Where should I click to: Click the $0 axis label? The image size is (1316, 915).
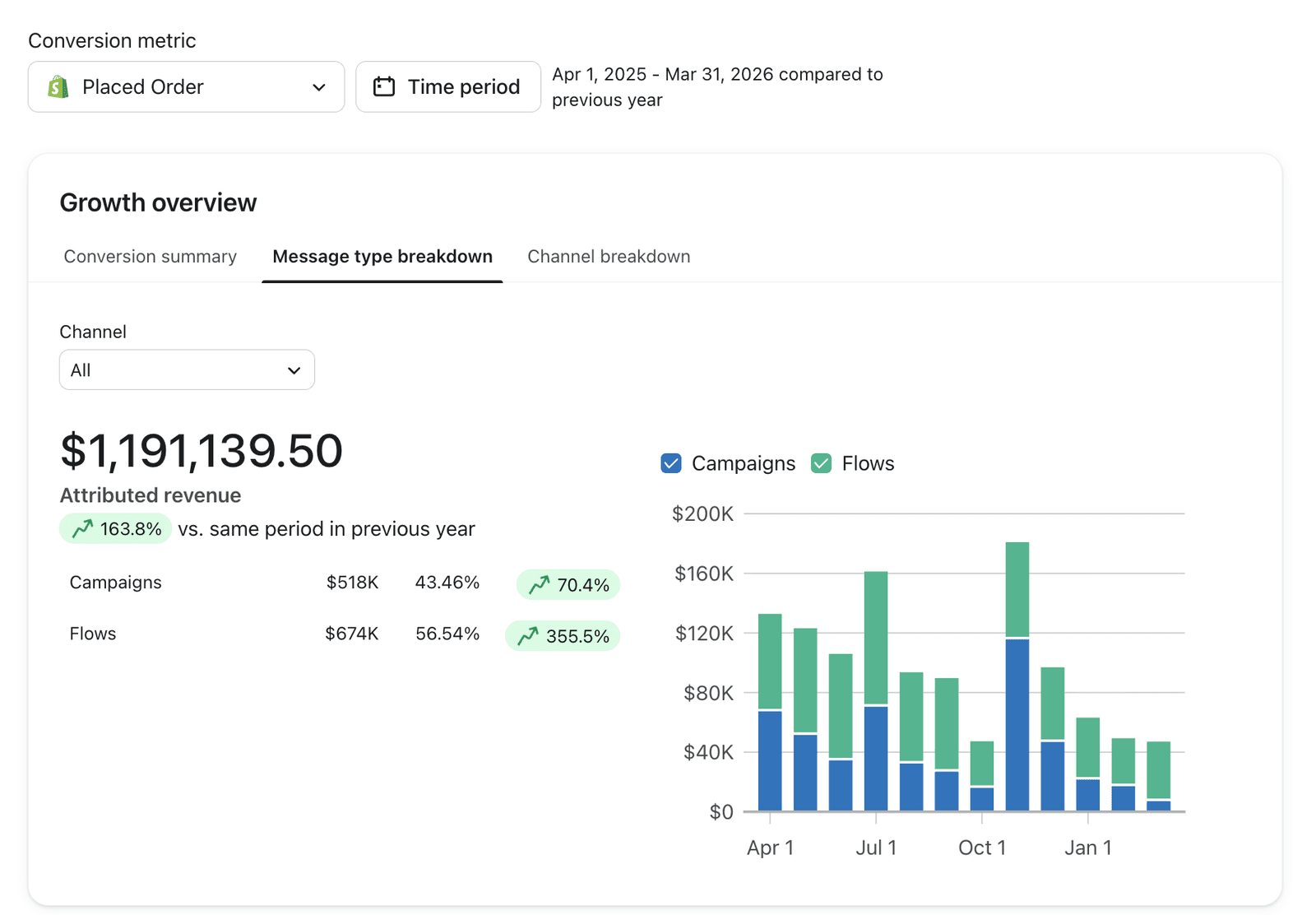[x=721, y=812]
